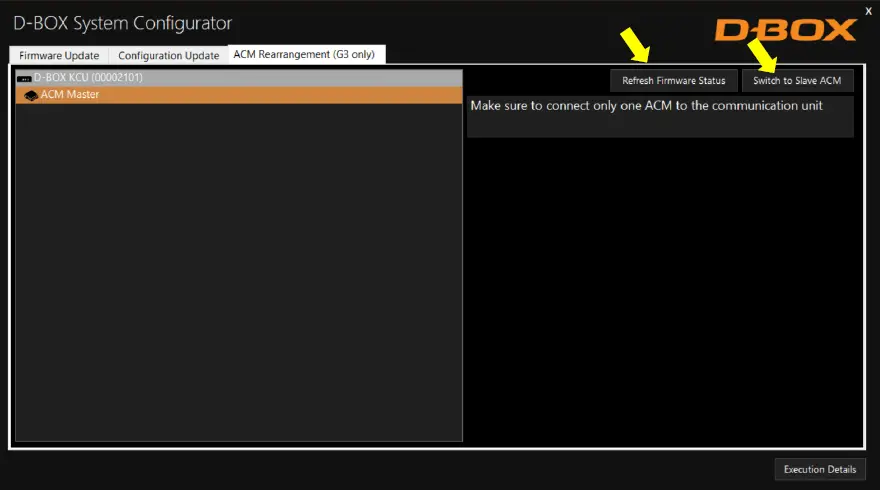Viewport: 880px width, 490px height.
Task: Close the D-BOX System Configurator window
Action: (868, 11)
